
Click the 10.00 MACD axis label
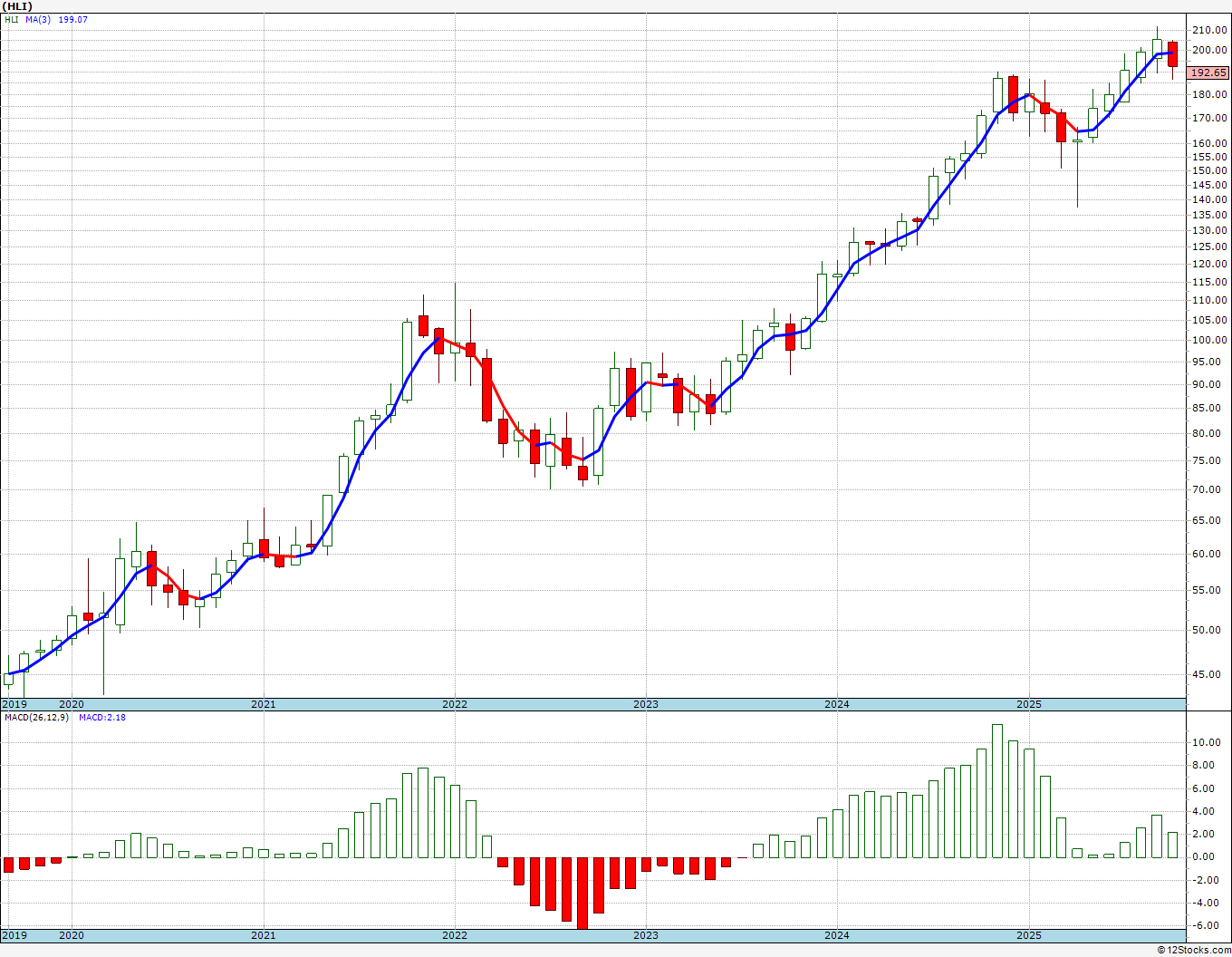pyautogui.click(x=1208, y=743)
